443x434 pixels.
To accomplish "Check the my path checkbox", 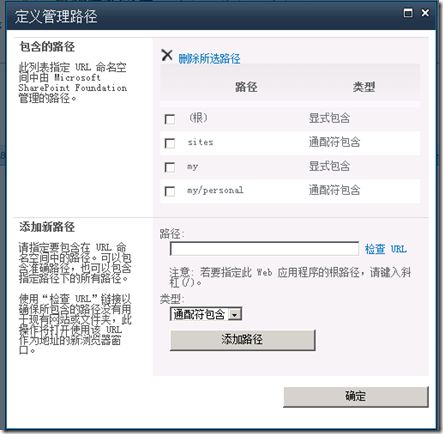I will (x=170, y=167).
